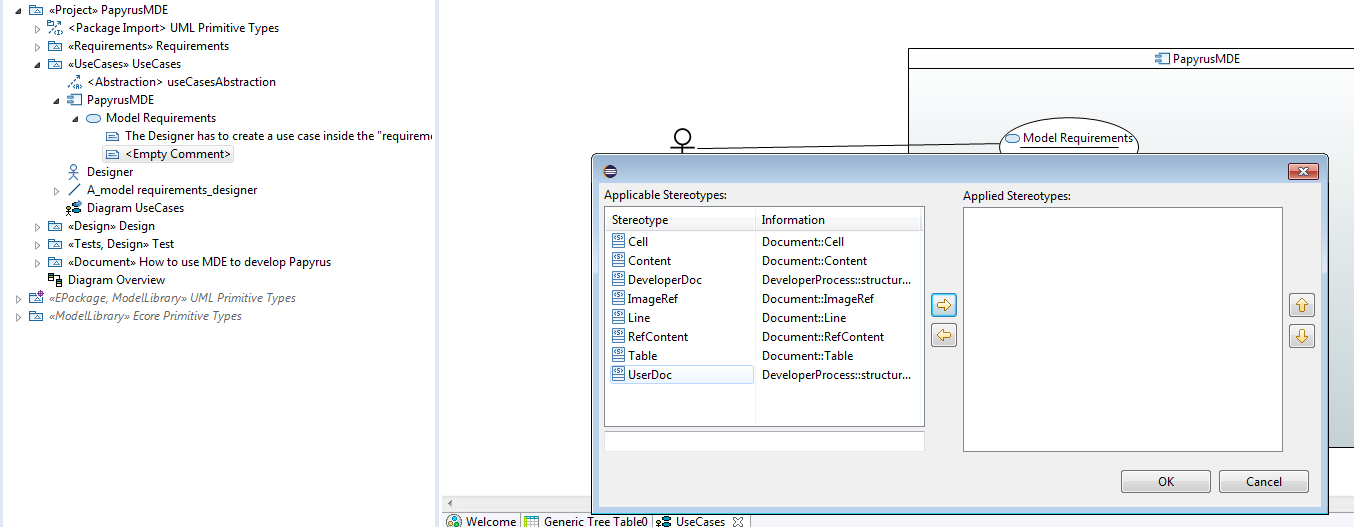Click the actor stick figure in diagram
1354x527 pixels.
pyautogui.click(x=683, y=142)
